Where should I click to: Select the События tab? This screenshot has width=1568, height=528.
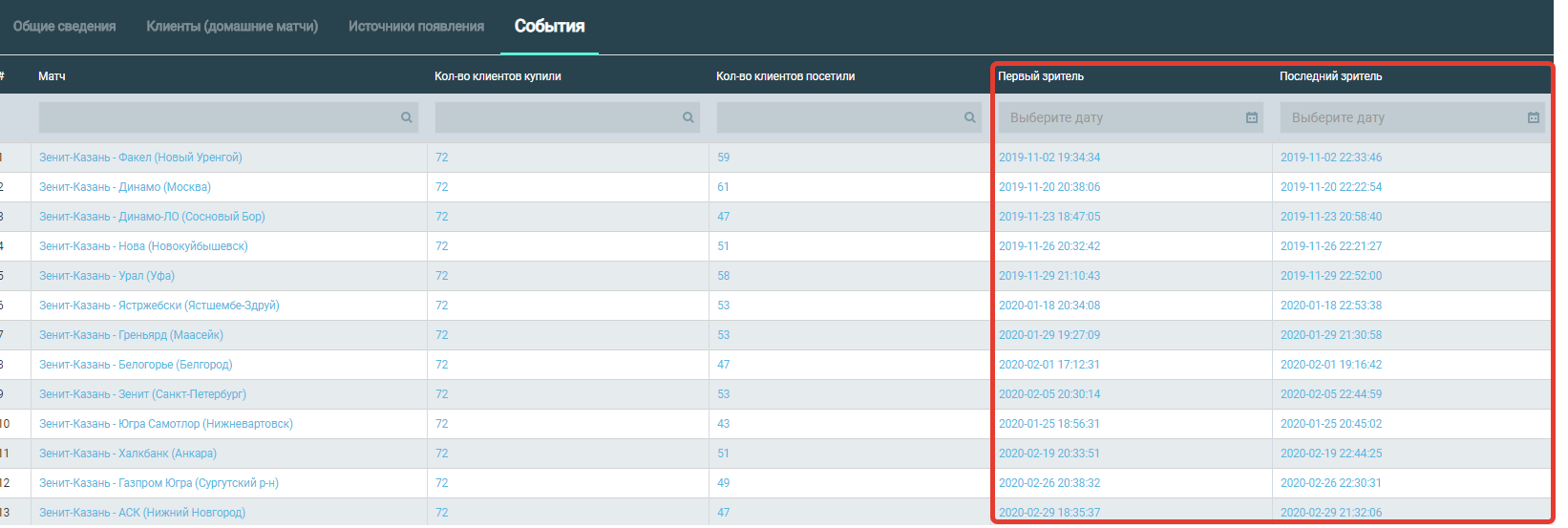(x=549, y=27)
